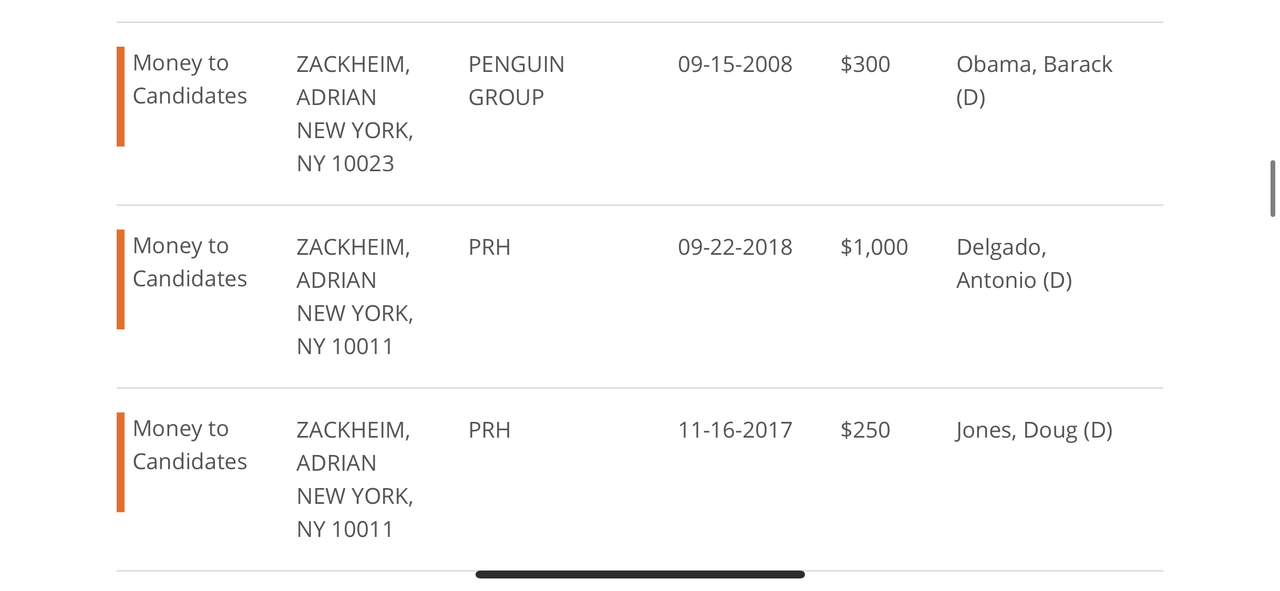Viewport: 1280px width, 591px height.
Task: Open the Jones, Doug (D) recipient link
Action: 1034,430
